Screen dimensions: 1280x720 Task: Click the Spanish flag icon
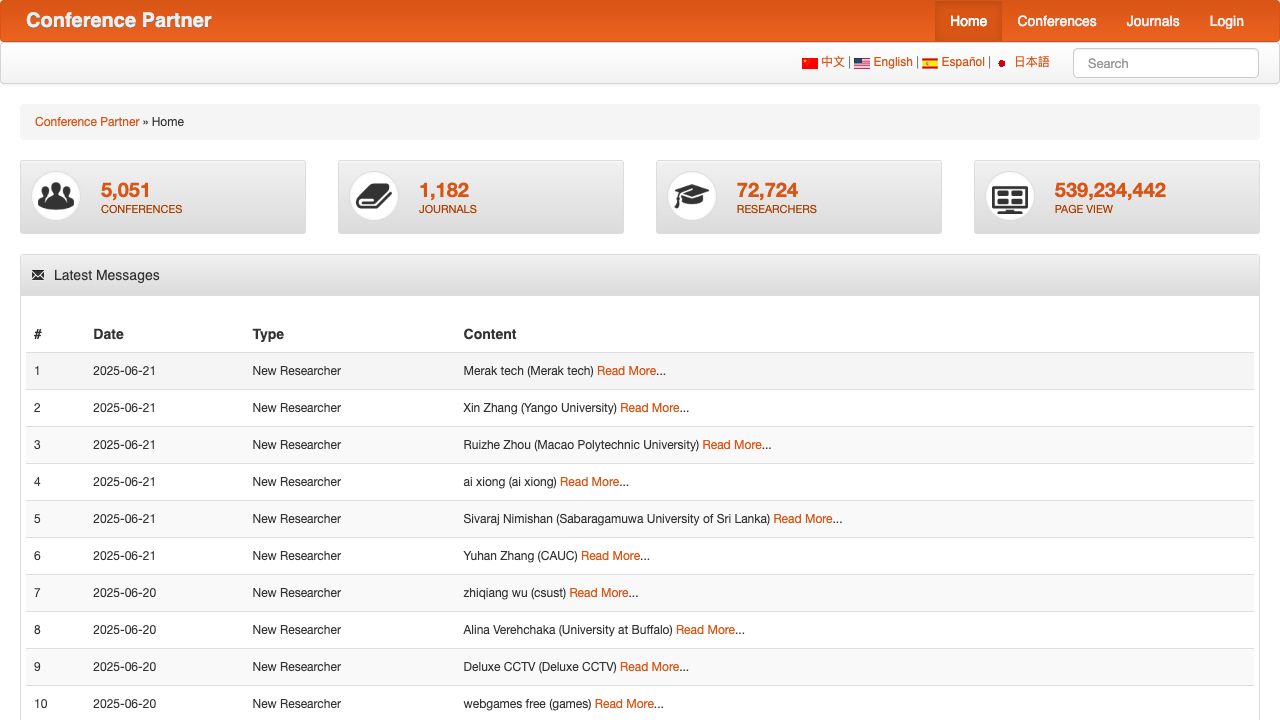[x=930, y=63]
